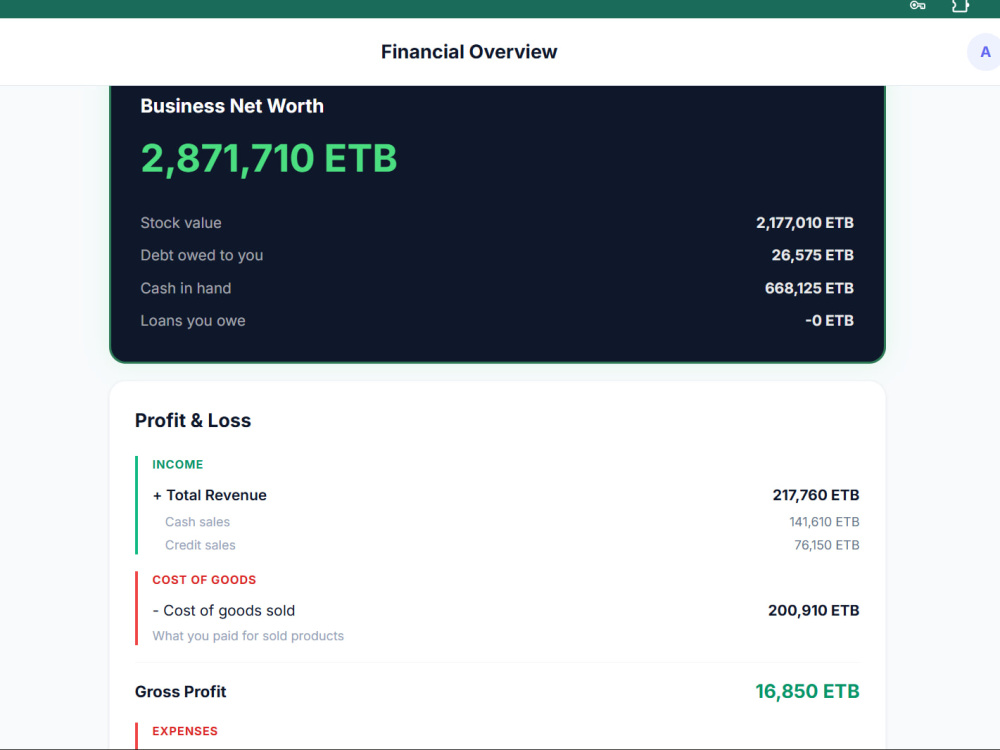Click the COST OF GOODS section label
This screenshot has height=750, width=1000.
(204, 580)
